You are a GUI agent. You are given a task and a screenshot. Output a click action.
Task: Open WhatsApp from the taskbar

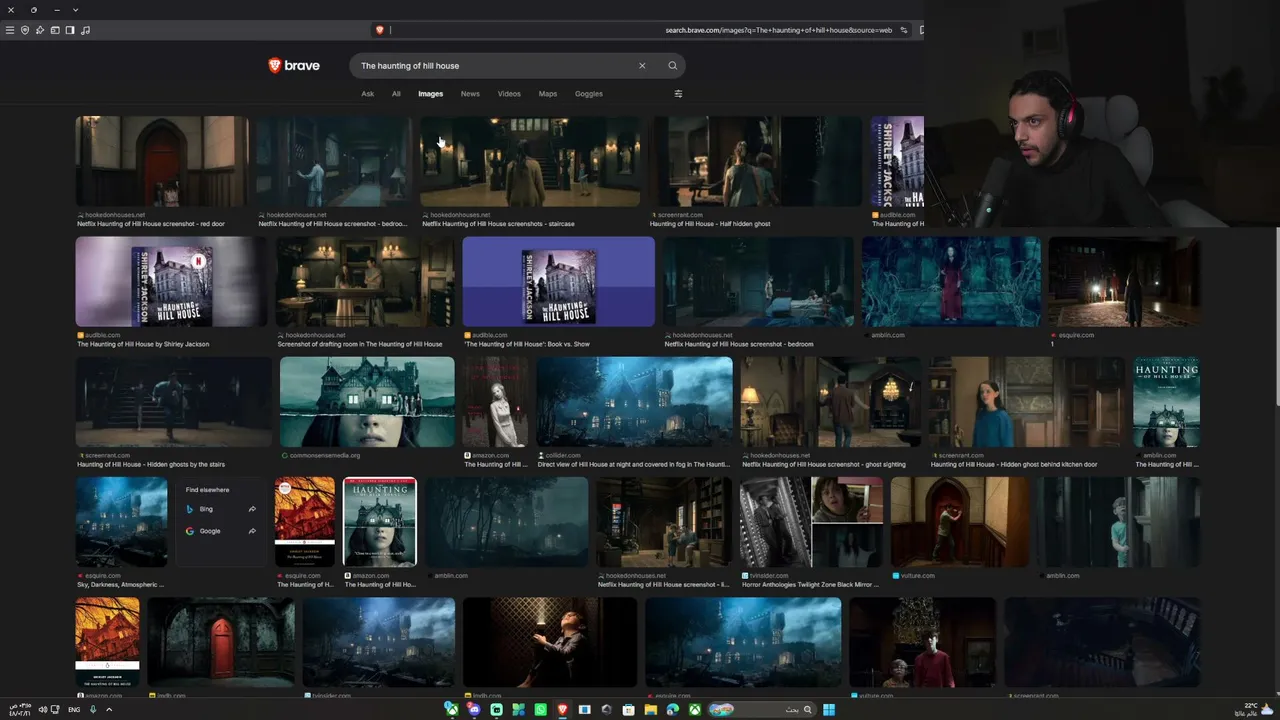pyautogui.click(x=540, y=710)
